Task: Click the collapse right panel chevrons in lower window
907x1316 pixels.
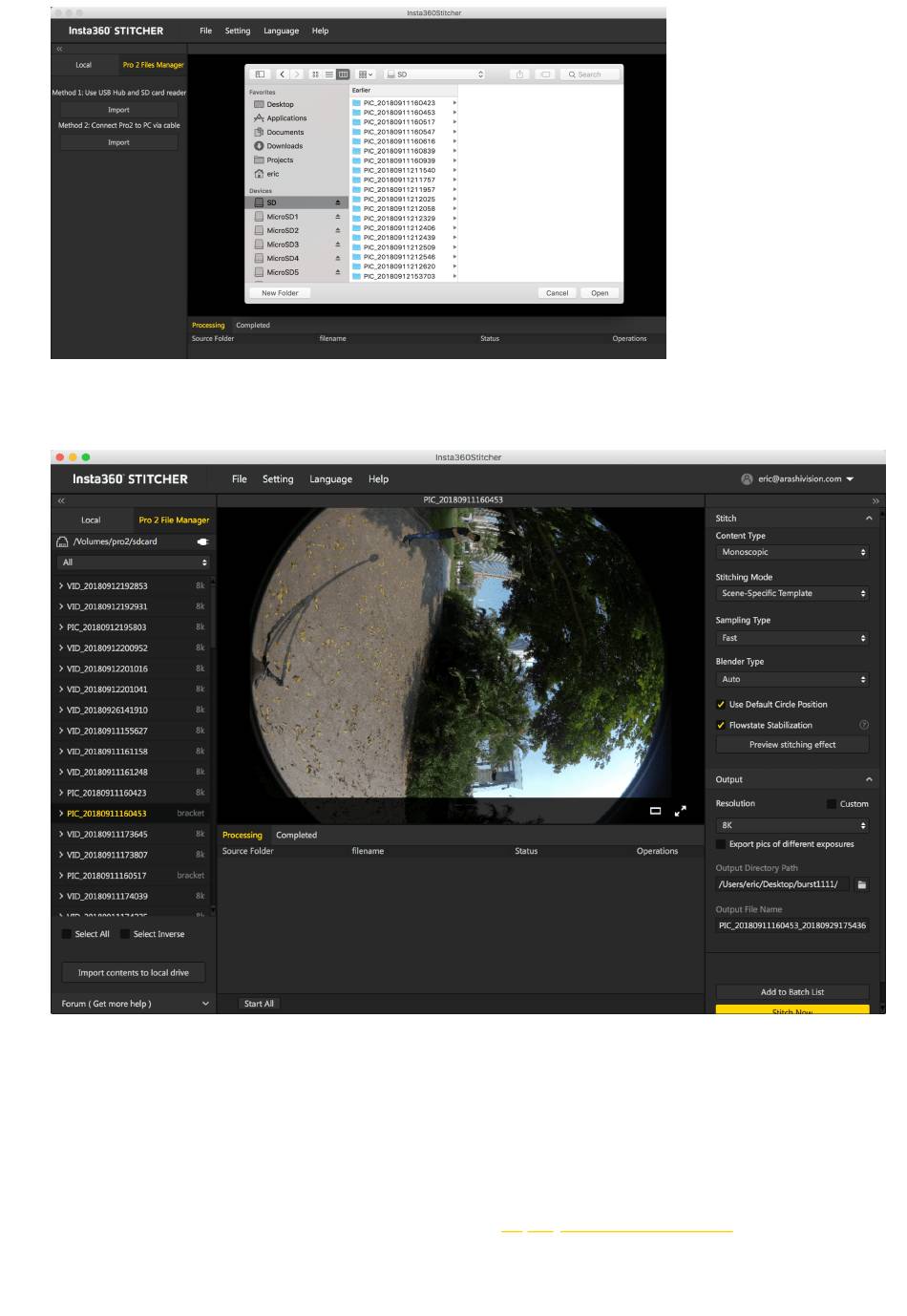Action: (875, 500)
